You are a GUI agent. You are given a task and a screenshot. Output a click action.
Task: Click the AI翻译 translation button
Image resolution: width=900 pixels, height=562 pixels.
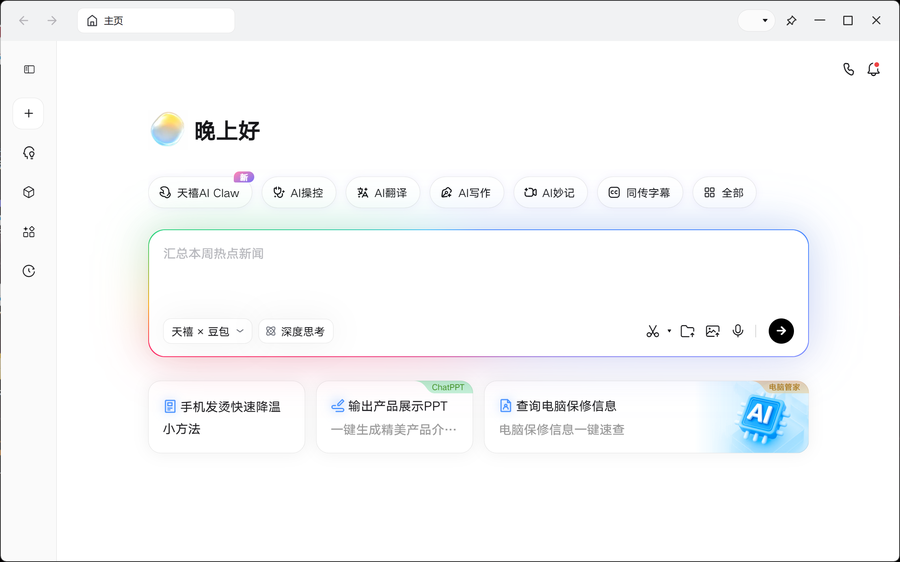(x=382, y=193)
